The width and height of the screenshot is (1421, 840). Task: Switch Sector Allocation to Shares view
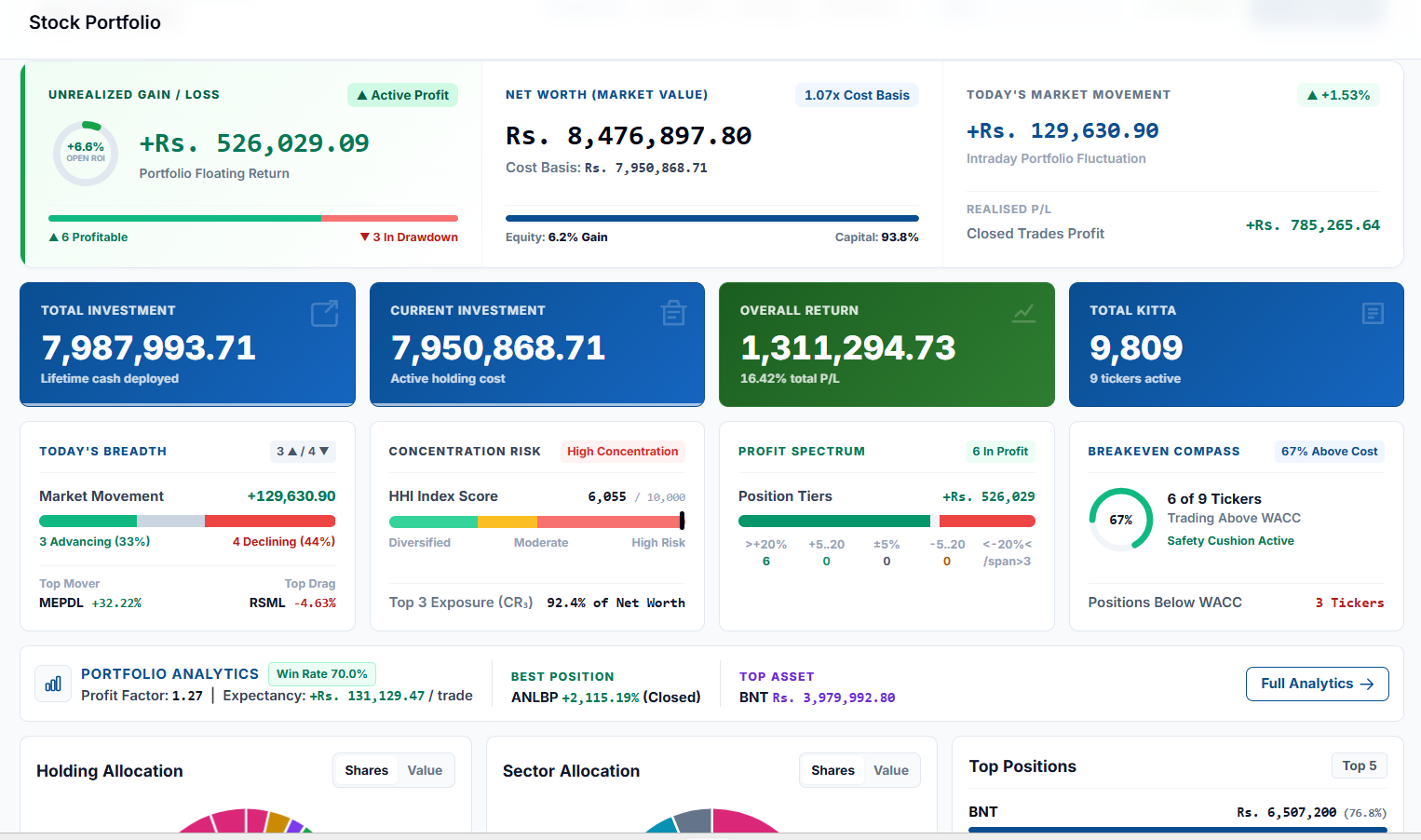832,770
